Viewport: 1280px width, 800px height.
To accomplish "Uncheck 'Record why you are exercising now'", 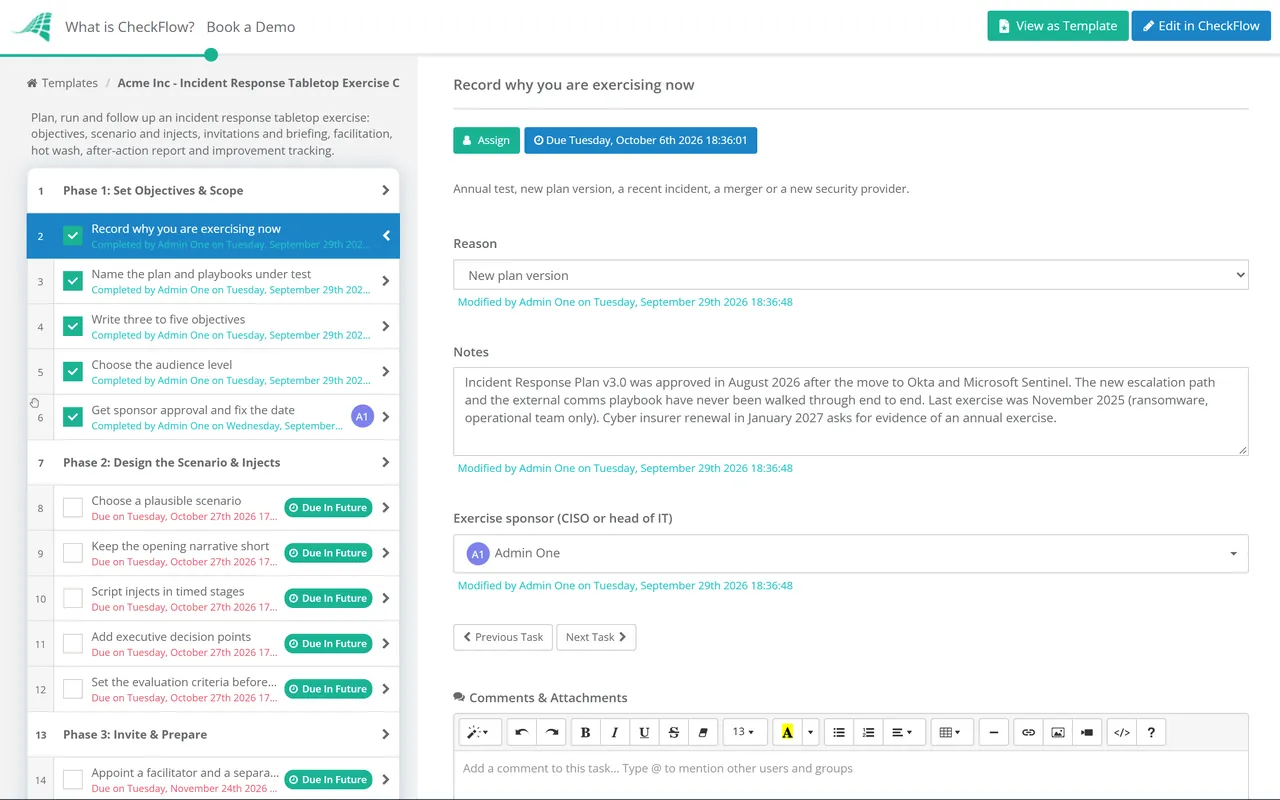I will pos(73,236).
